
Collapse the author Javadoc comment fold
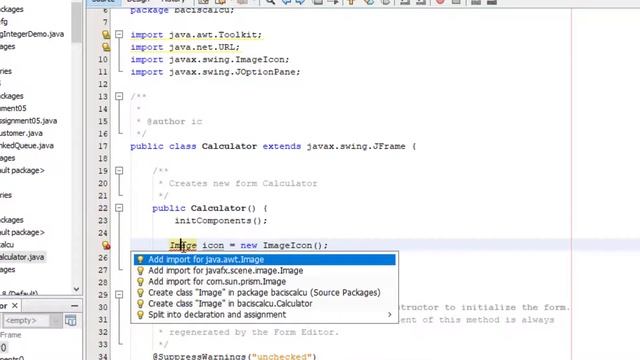[119, 96]
